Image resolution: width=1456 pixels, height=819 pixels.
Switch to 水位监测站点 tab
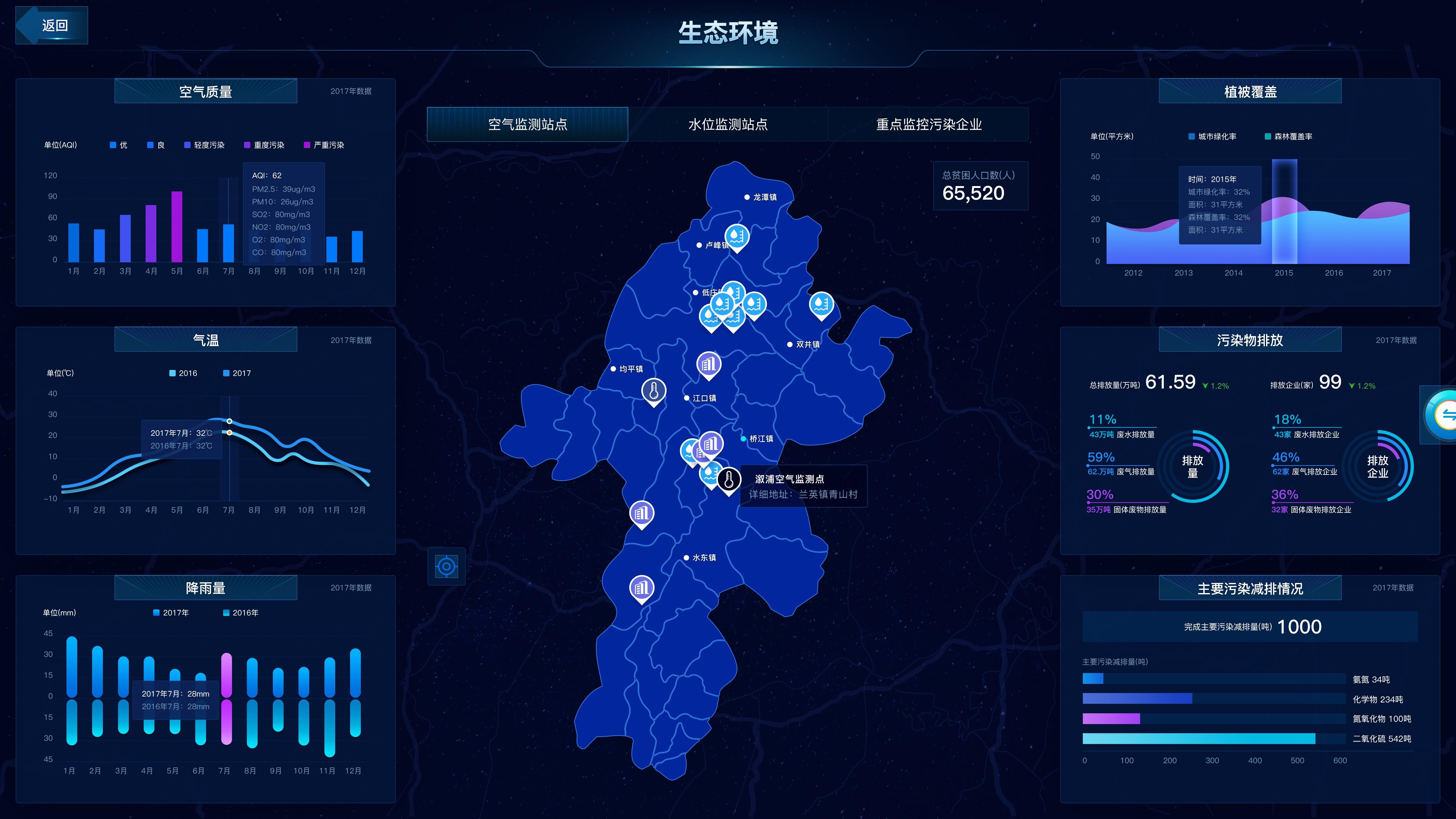click(727, 124)
